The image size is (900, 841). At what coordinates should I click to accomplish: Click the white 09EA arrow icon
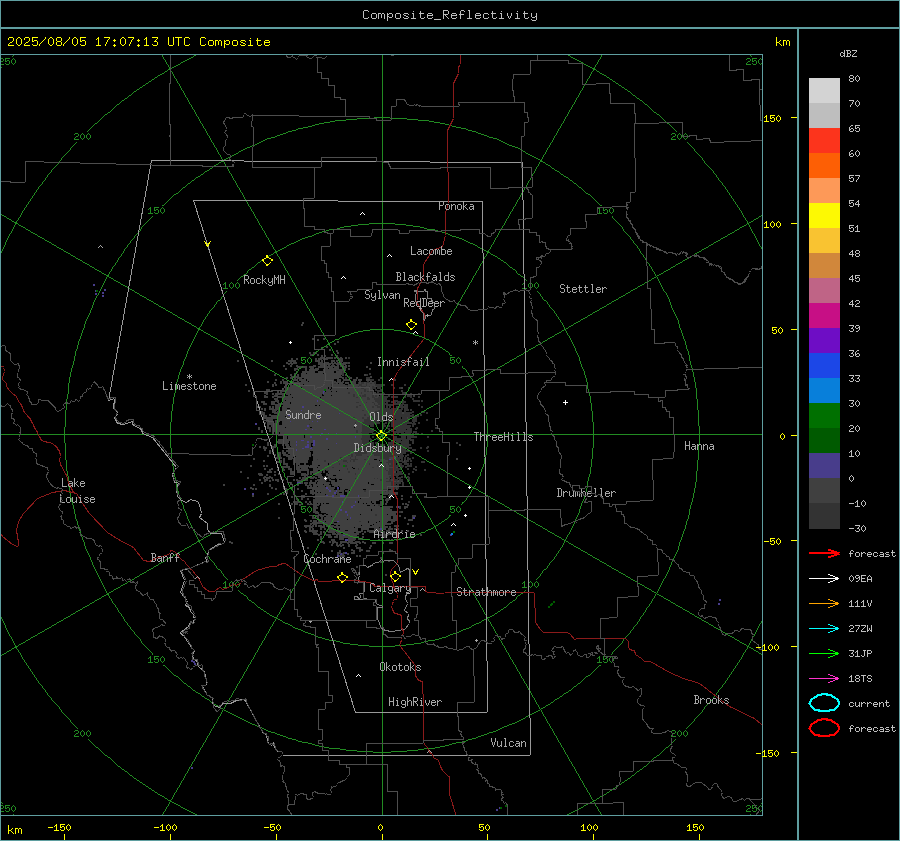point(824,578)
